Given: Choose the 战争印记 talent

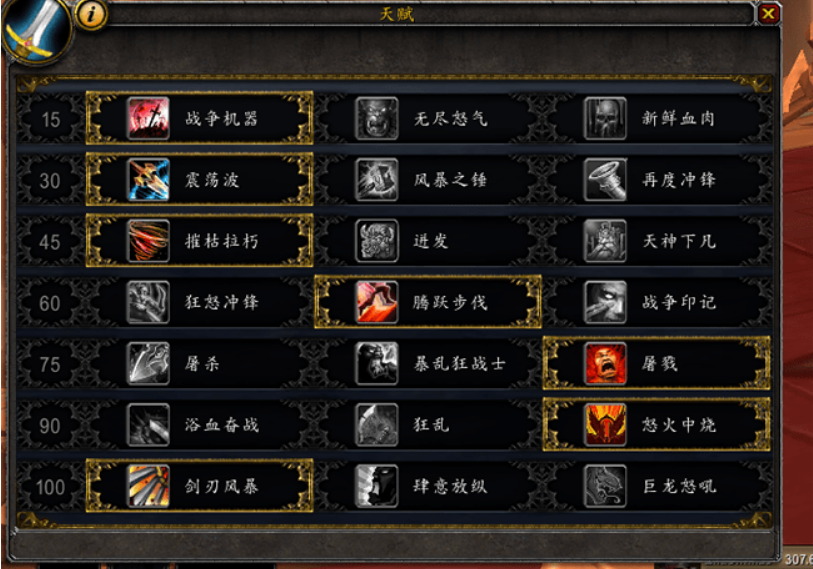Looking at the screenshot, I should [656, 302].
